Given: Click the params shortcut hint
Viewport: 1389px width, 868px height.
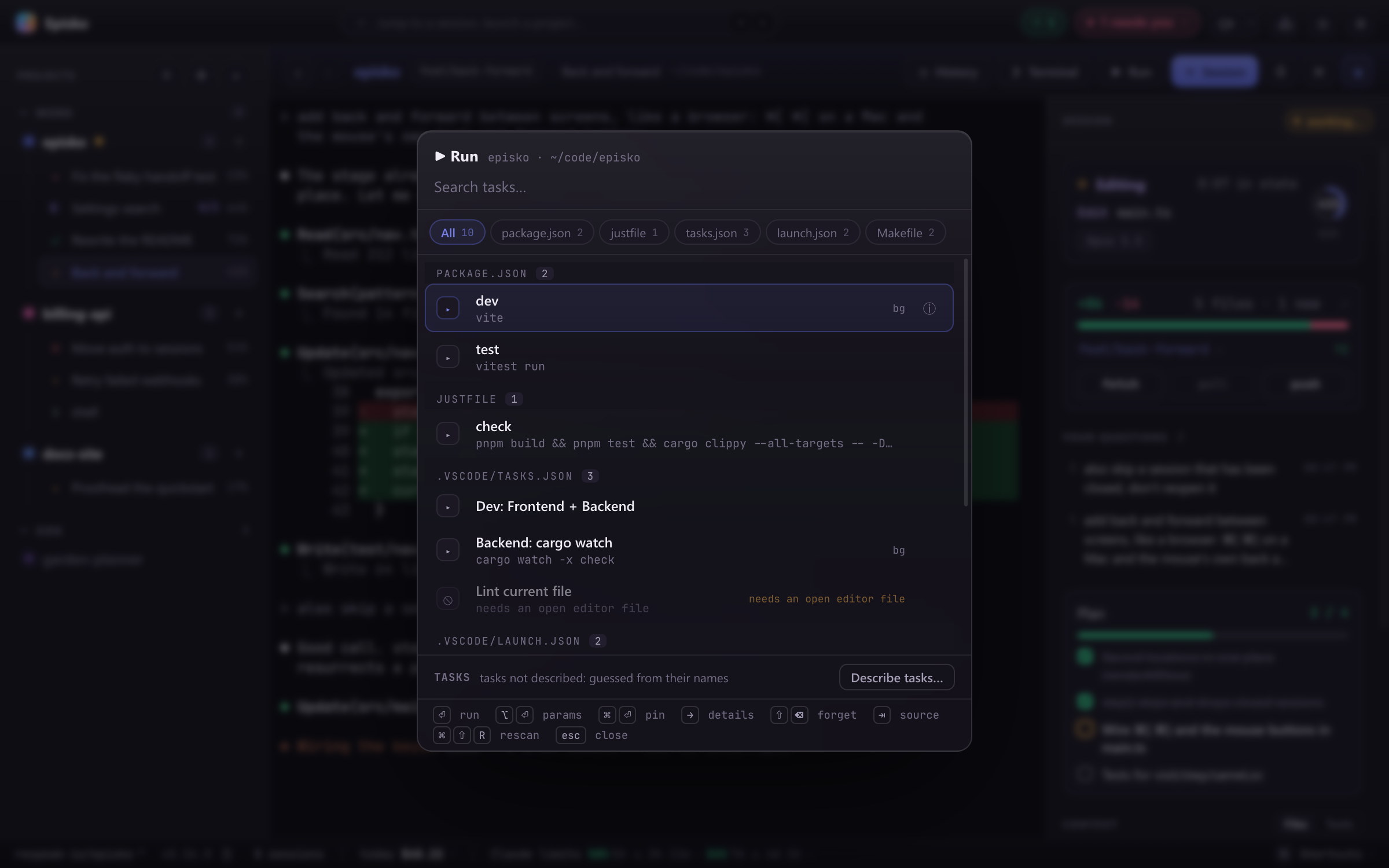Looking at the screenshot, I should pos(539,715).
